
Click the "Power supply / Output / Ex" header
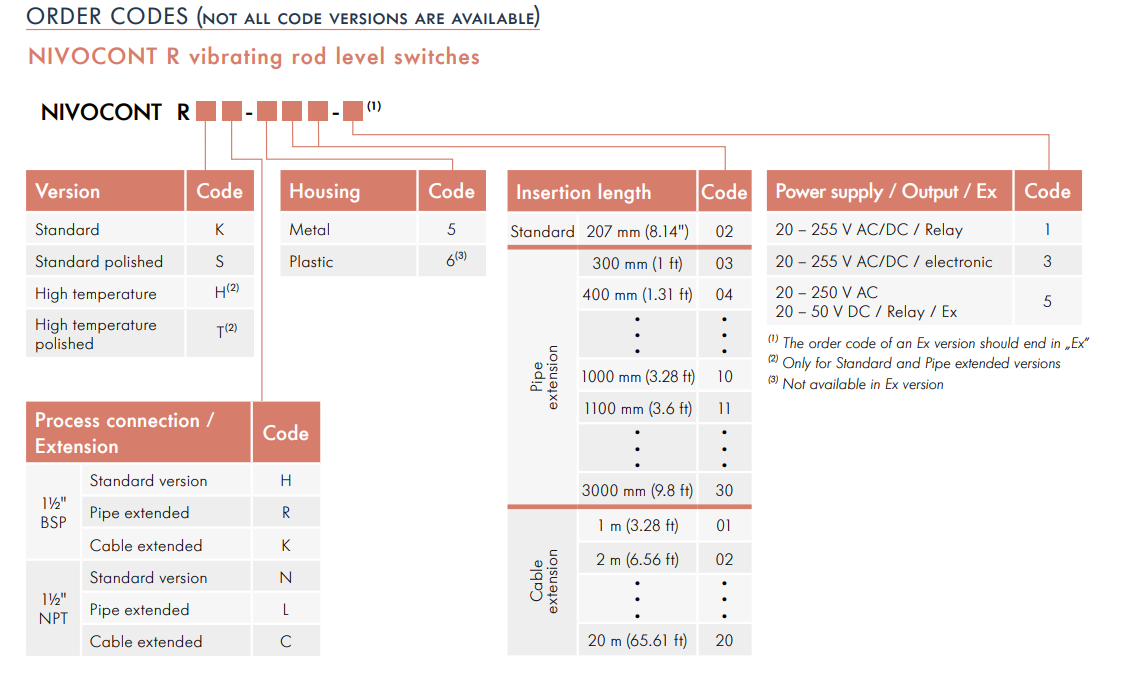pyautogui.click(x=889, y=191)
